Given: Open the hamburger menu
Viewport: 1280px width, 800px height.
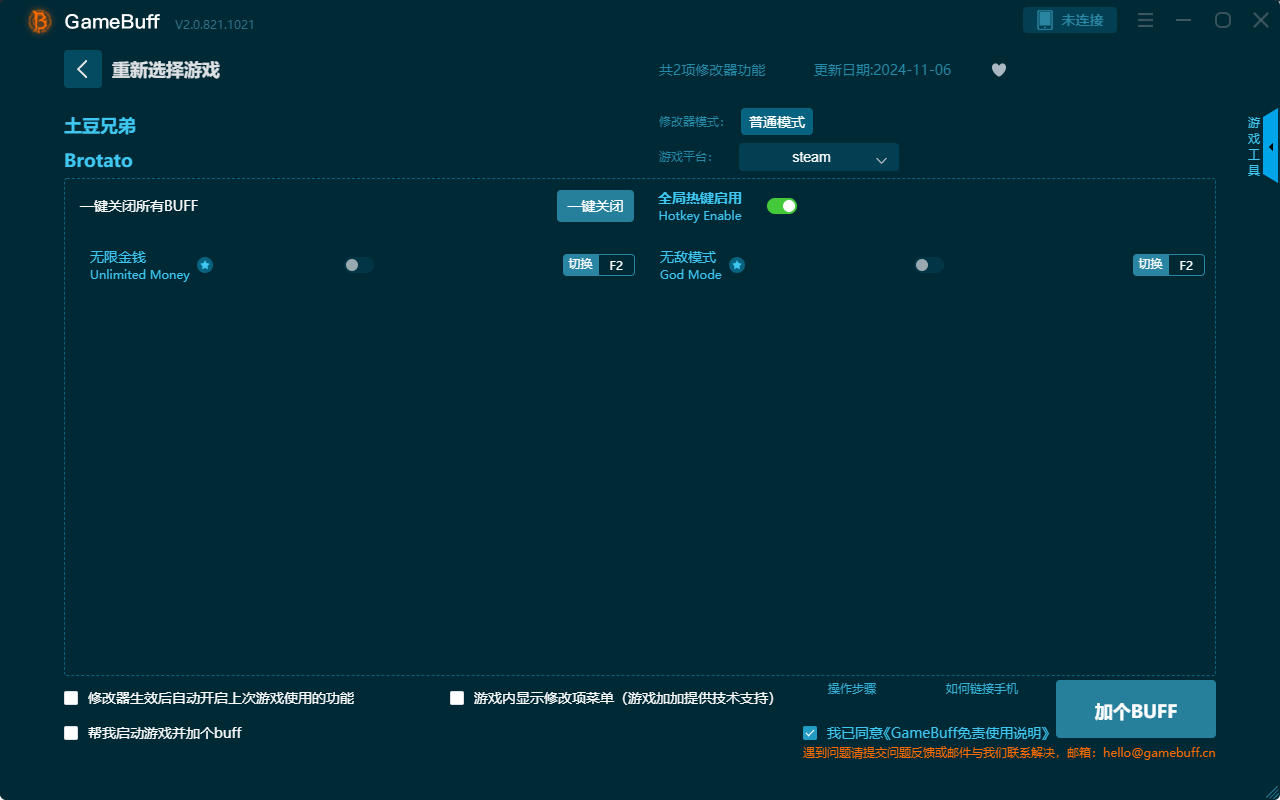Looking at the screenshot, I should (1145, 20).
